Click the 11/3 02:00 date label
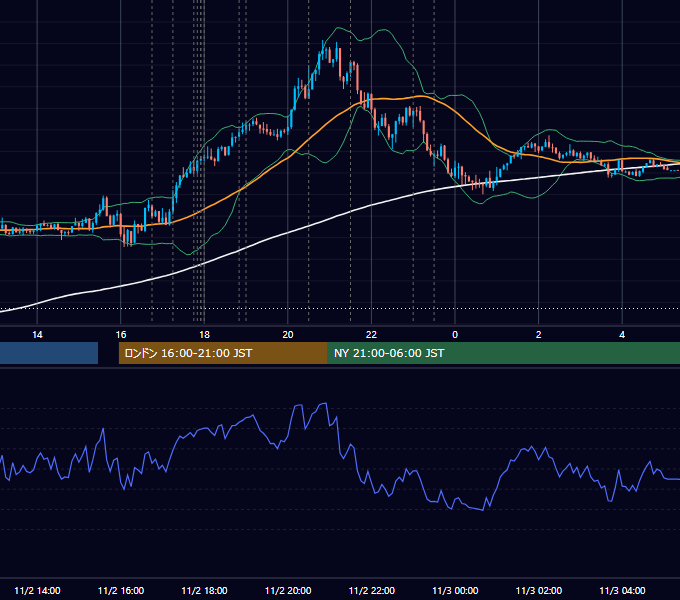The height and width of the screenshot is (600, 680). (x=539, y=590)
